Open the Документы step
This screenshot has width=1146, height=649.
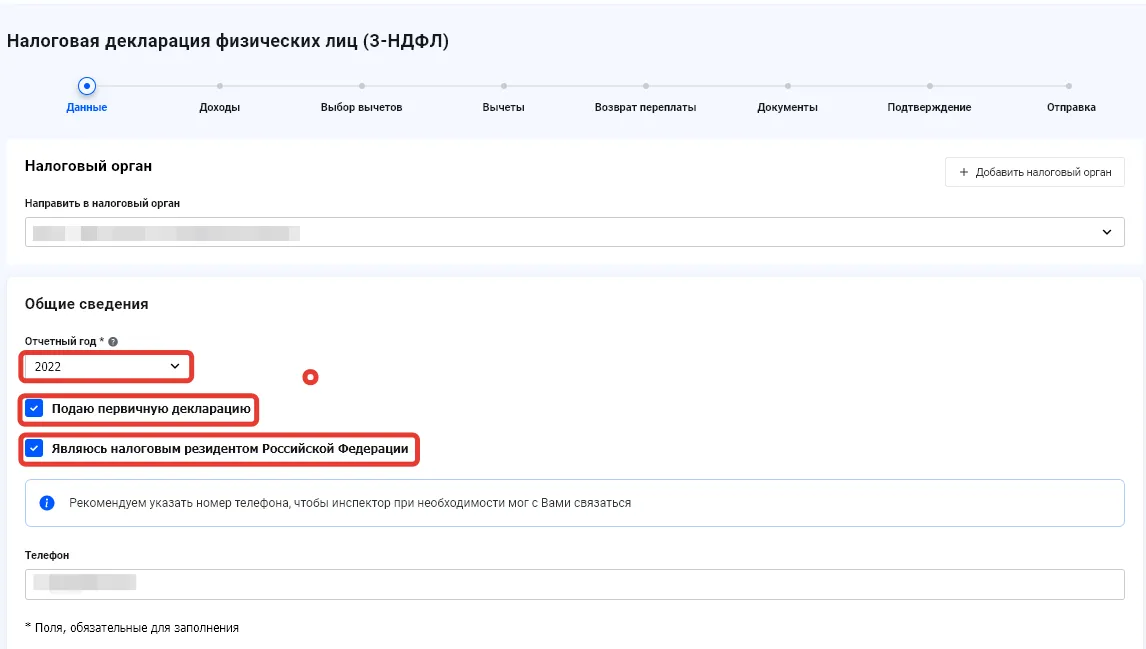tap(787, 107)
